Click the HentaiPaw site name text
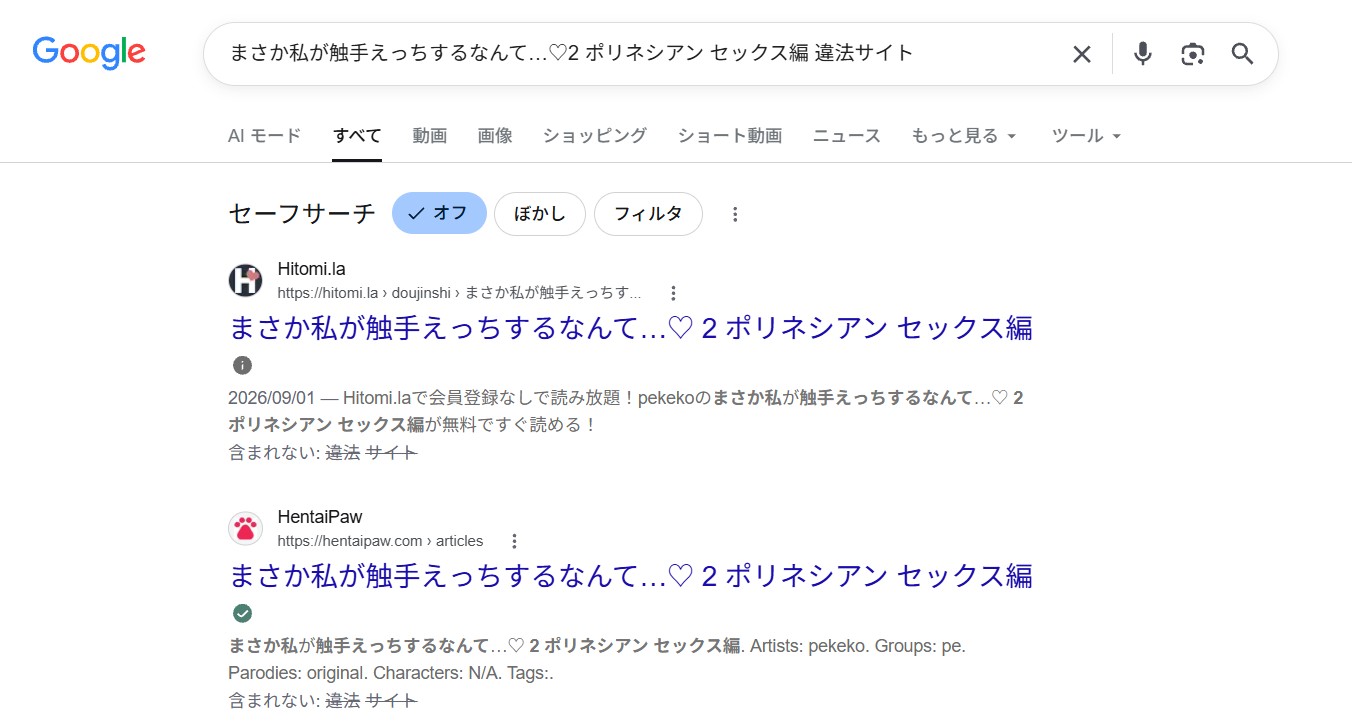This screenshot has width=1352, height=727. coord(320,517)
